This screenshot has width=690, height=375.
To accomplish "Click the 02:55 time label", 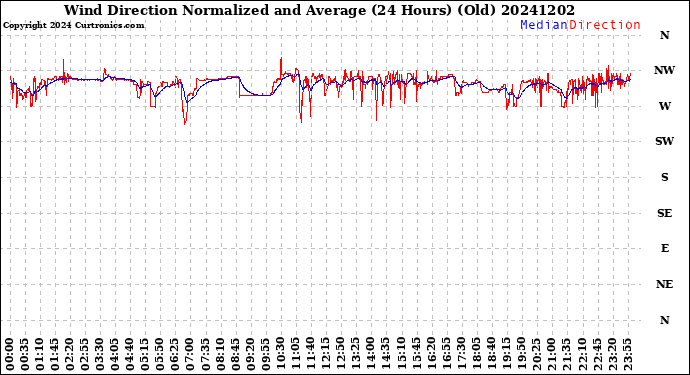I will 85,355.
